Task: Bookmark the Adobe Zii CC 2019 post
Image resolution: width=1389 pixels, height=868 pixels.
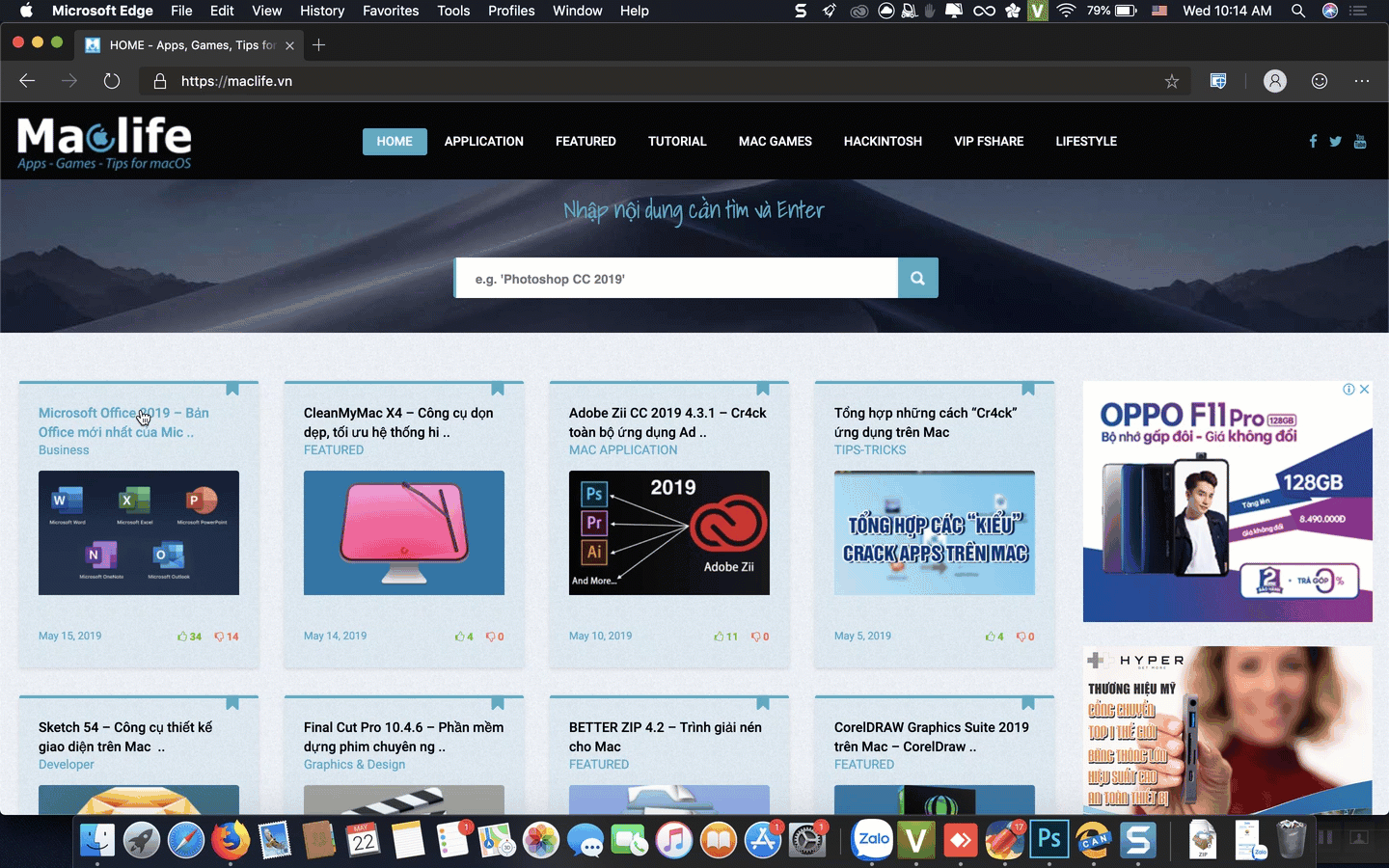Action: pyautogui.click(x=763, y=389)
